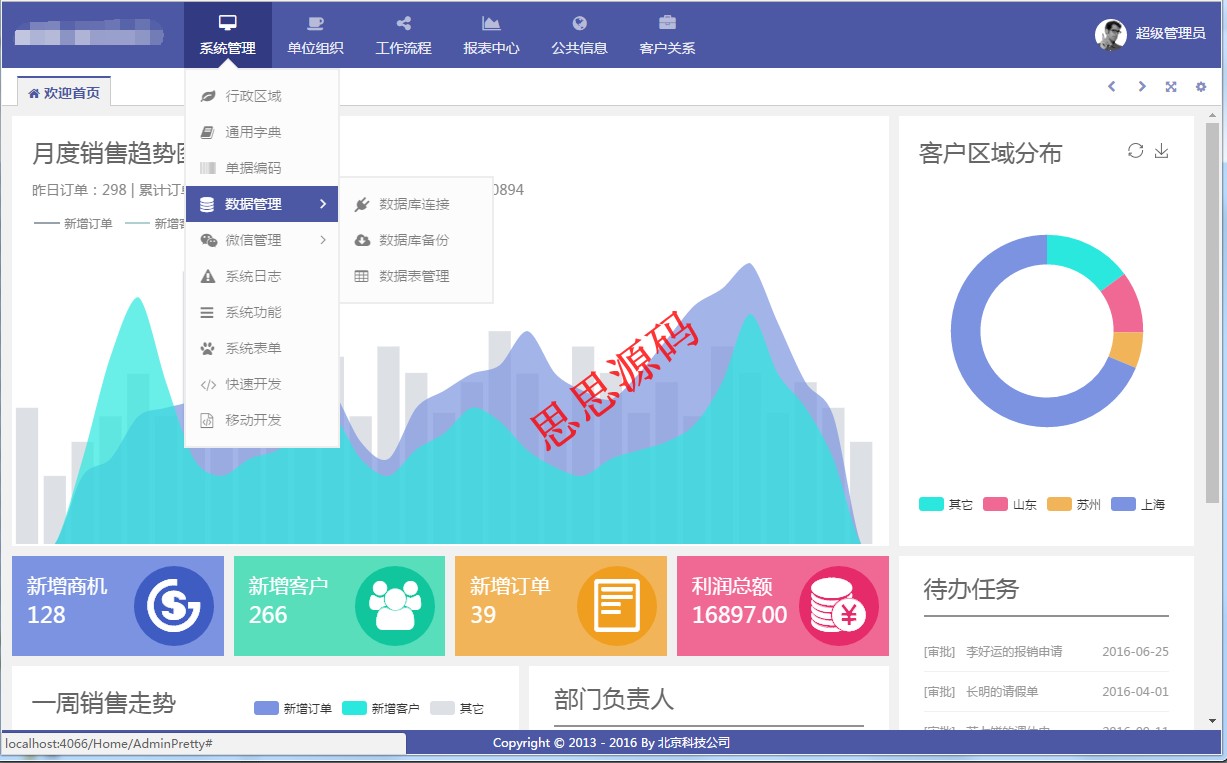
Task: Click the 新增客户 people icon
Action: [395, 606]
